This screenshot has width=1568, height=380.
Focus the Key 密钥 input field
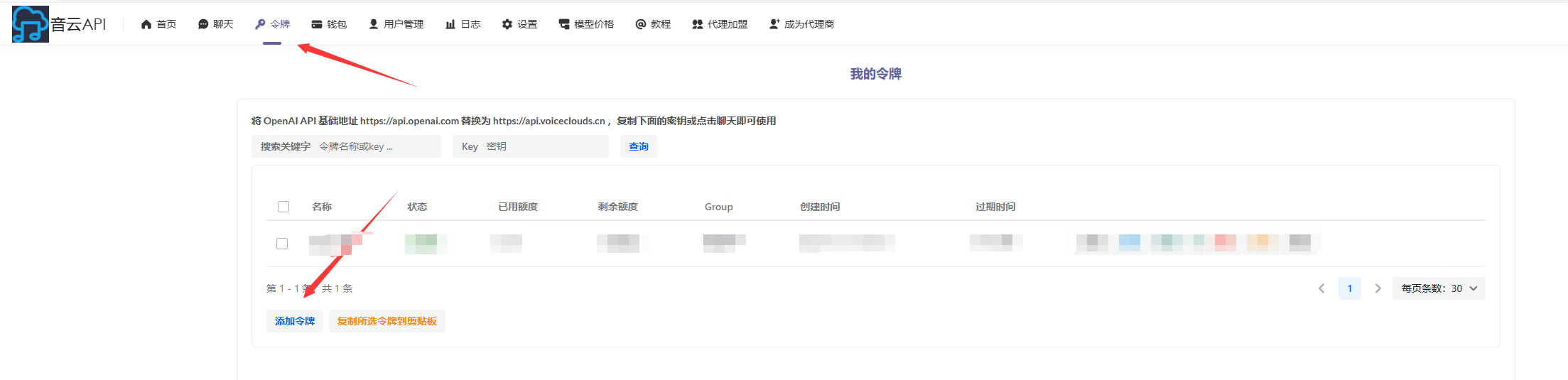[x=531, y=146]
